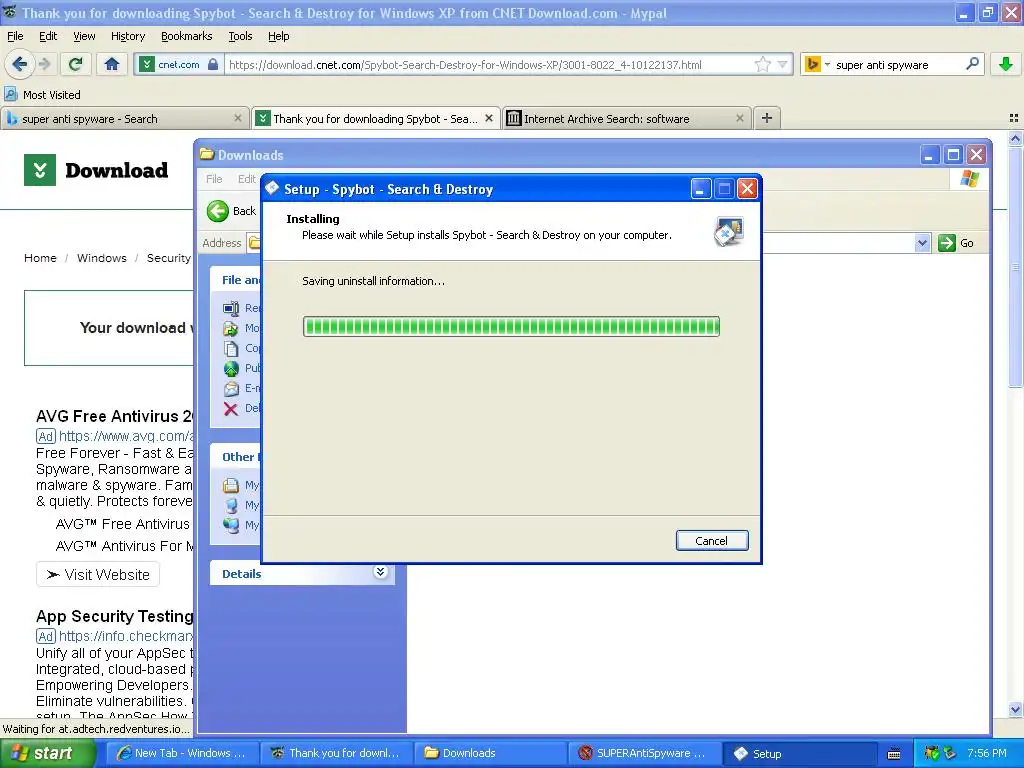Go to the browser Home page icon

pos(112,64)
